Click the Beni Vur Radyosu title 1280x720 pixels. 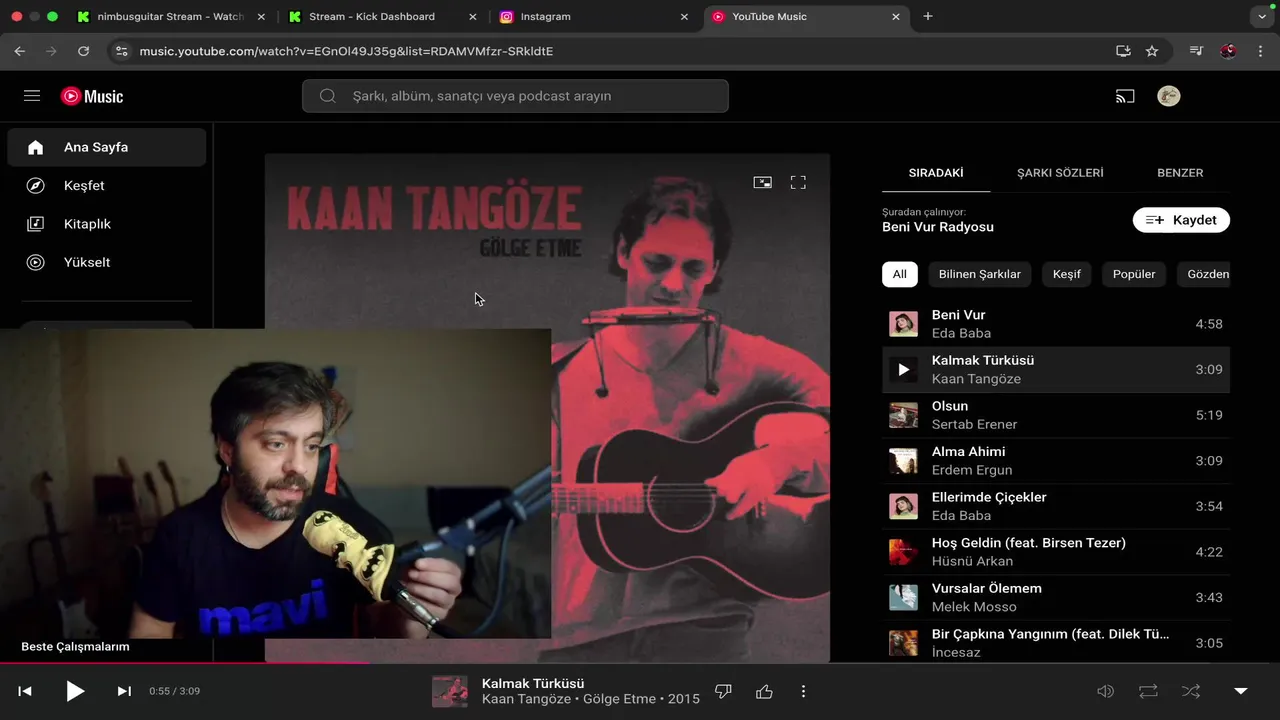938,227
